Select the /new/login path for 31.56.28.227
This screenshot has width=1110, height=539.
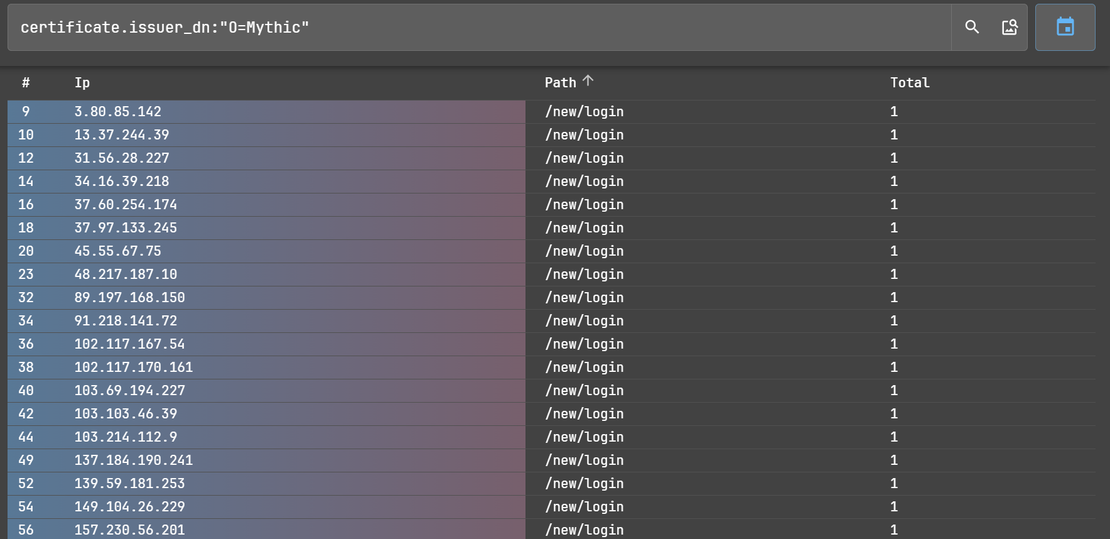(x=584, y=158)
